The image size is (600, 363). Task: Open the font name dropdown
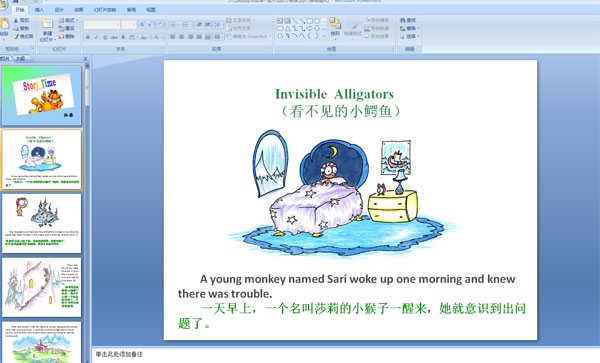(102, 25)
